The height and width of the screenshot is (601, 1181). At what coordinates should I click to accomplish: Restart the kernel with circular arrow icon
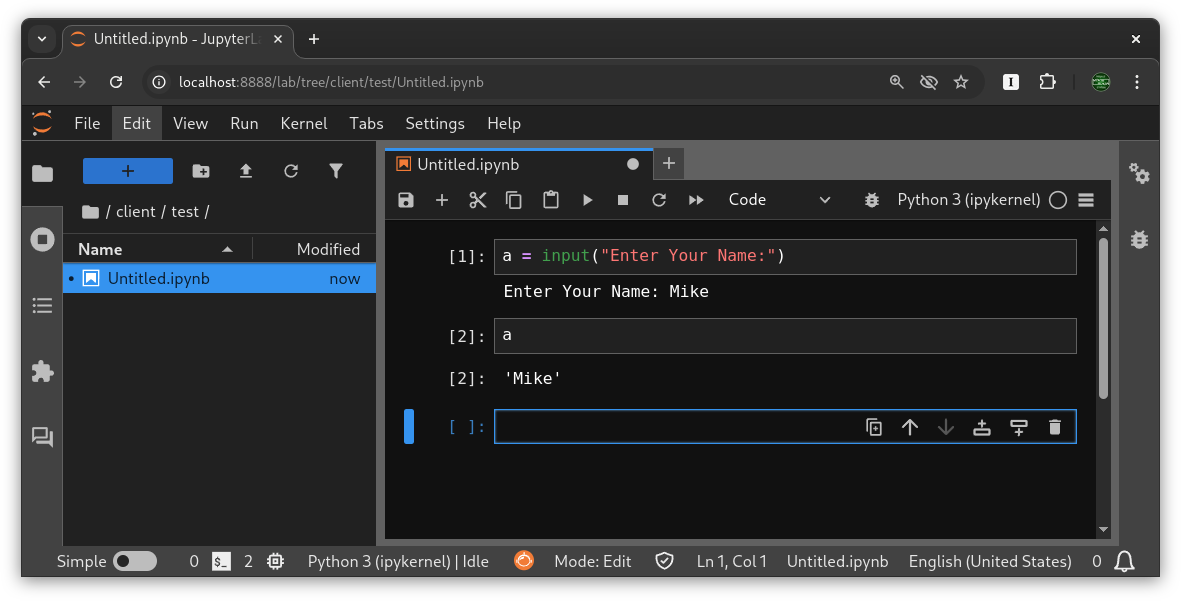click(x=659, y=200)
